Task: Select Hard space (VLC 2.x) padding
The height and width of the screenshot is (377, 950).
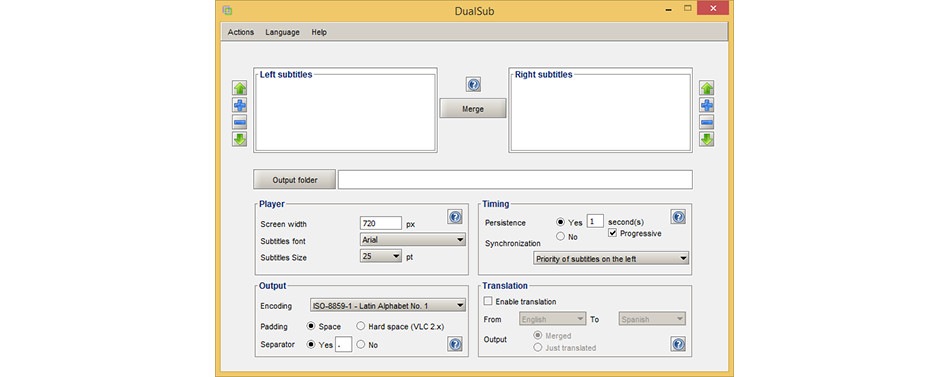Action: click(360, 326)
